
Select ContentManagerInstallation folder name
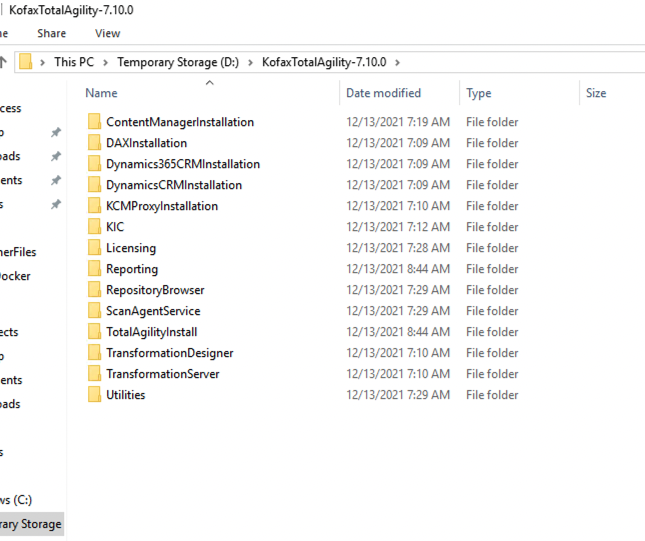click(180, 122)
